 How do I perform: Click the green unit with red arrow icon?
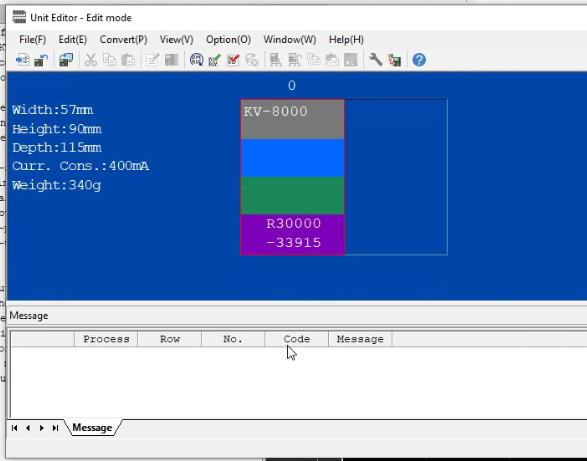(395, 60)
